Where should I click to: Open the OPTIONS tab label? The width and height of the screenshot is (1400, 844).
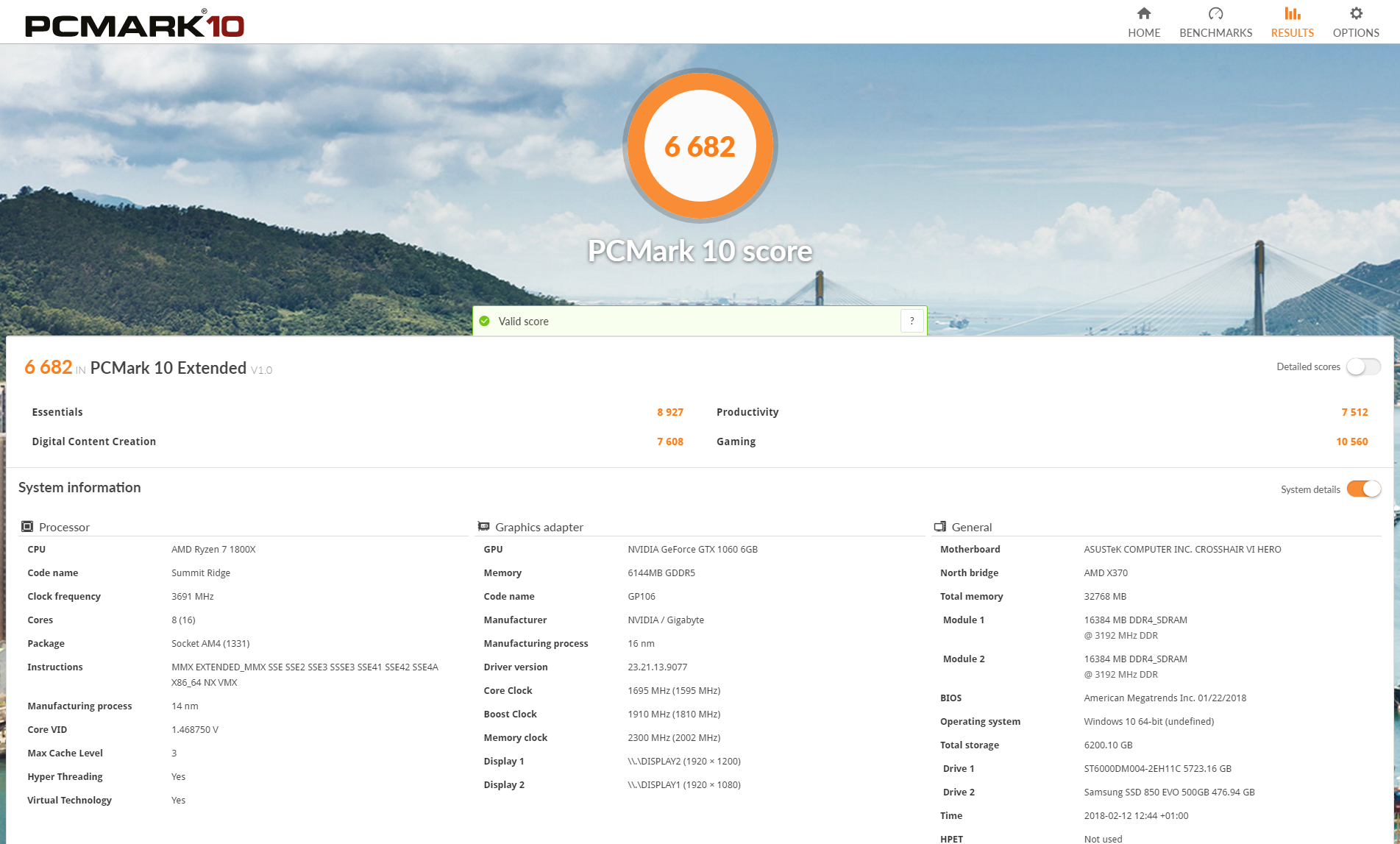click(1356, 33)
